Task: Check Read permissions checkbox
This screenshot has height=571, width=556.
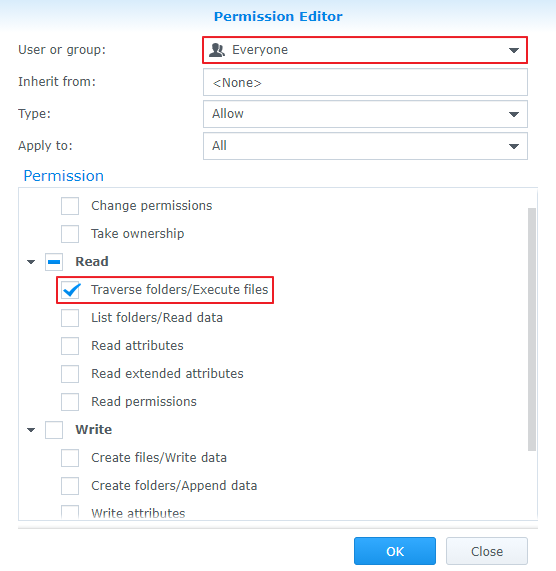Action: click(70, 402)
